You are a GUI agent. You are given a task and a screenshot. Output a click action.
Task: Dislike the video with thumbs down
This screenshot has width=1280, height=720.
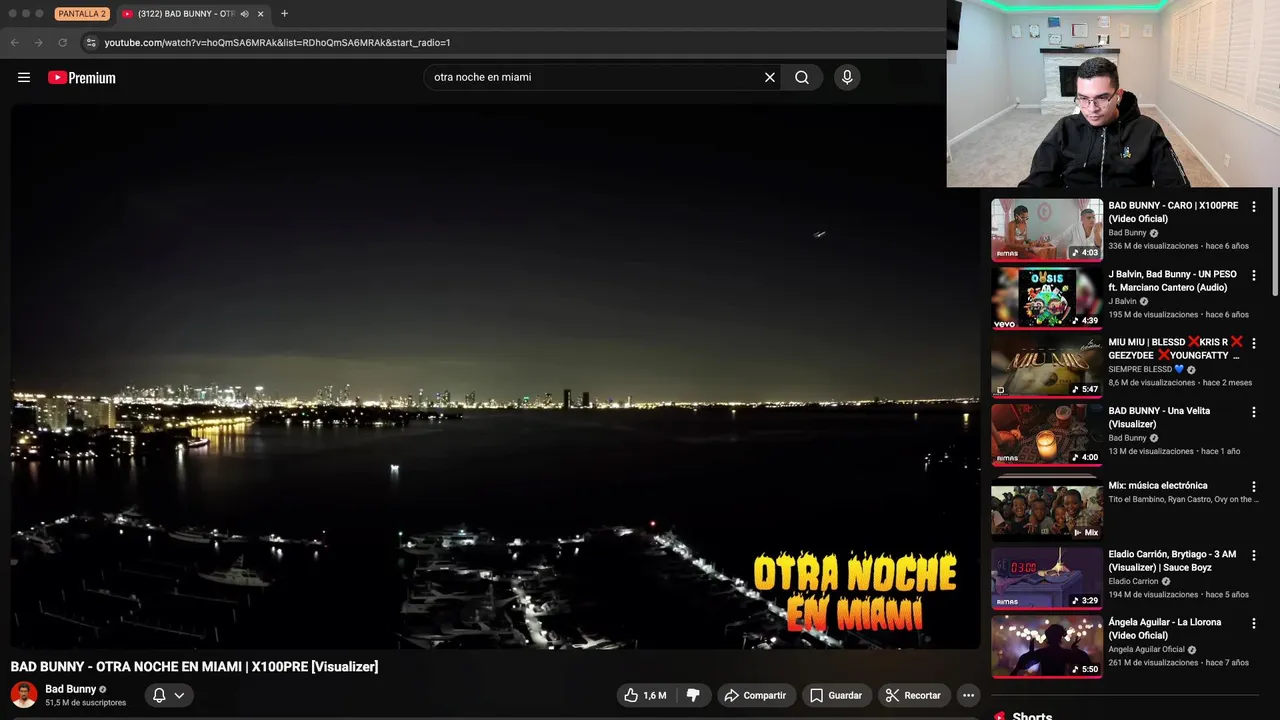tap(693, 695)
